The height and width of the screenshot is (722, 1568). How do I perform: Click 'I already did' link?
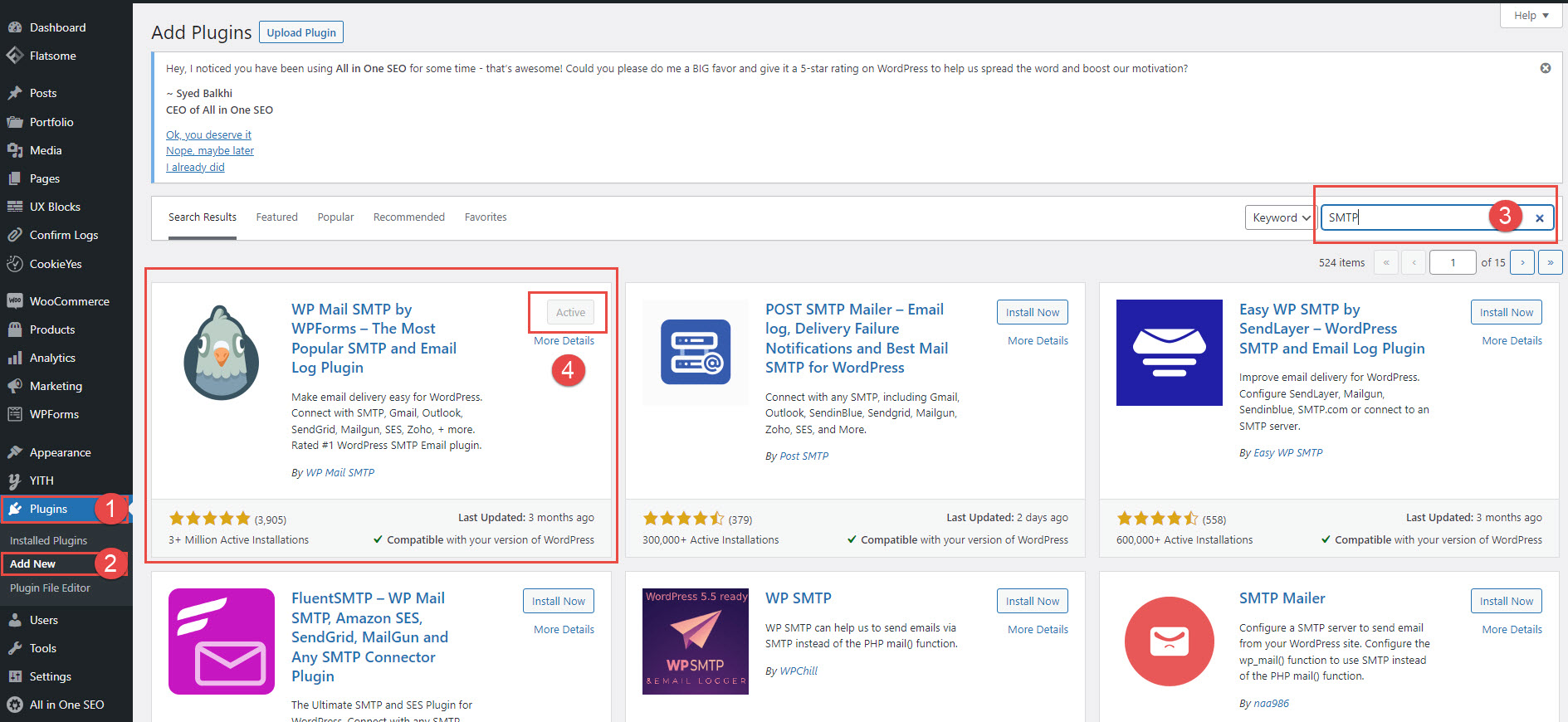coord(195,168)
